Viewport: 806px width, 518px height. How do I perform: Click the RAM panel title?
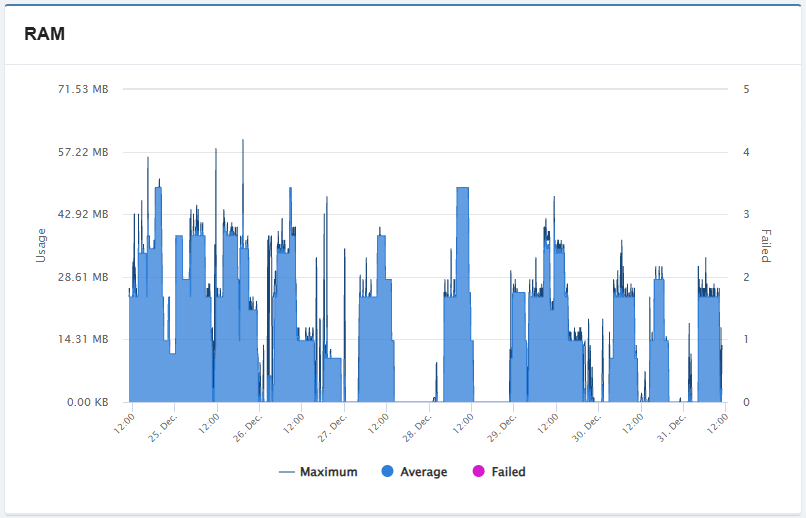click(45, 34)
